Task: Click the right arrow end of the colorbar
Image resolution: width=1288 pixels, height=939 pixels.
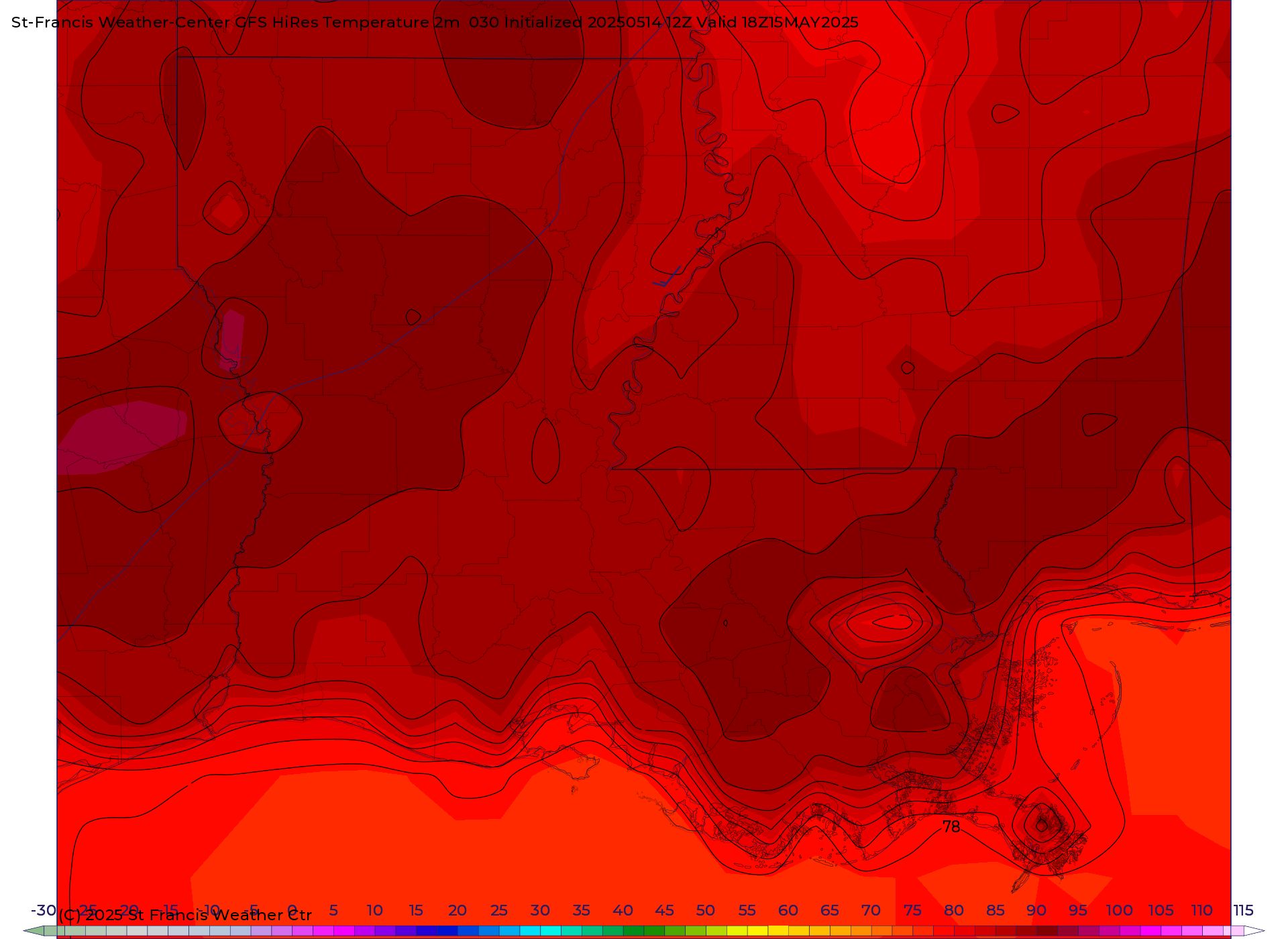Action: [x=1254, y=931]
